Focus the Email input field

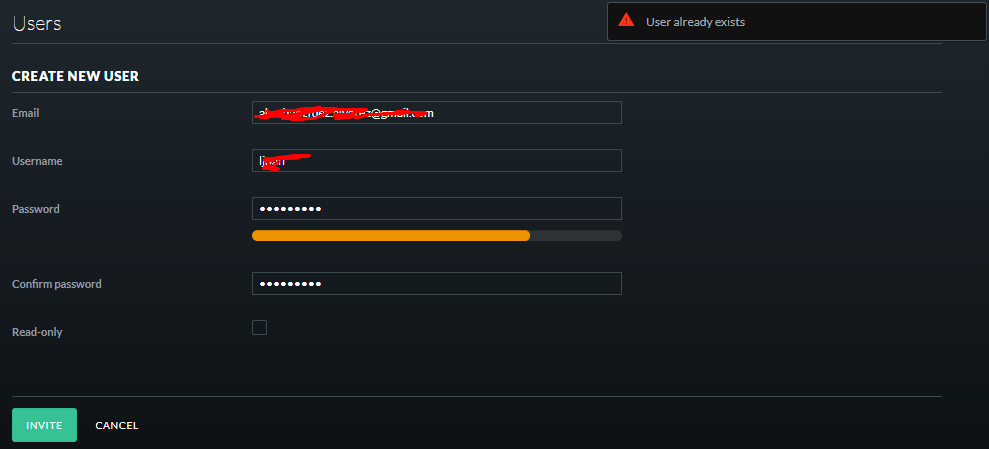click(436, 112)
